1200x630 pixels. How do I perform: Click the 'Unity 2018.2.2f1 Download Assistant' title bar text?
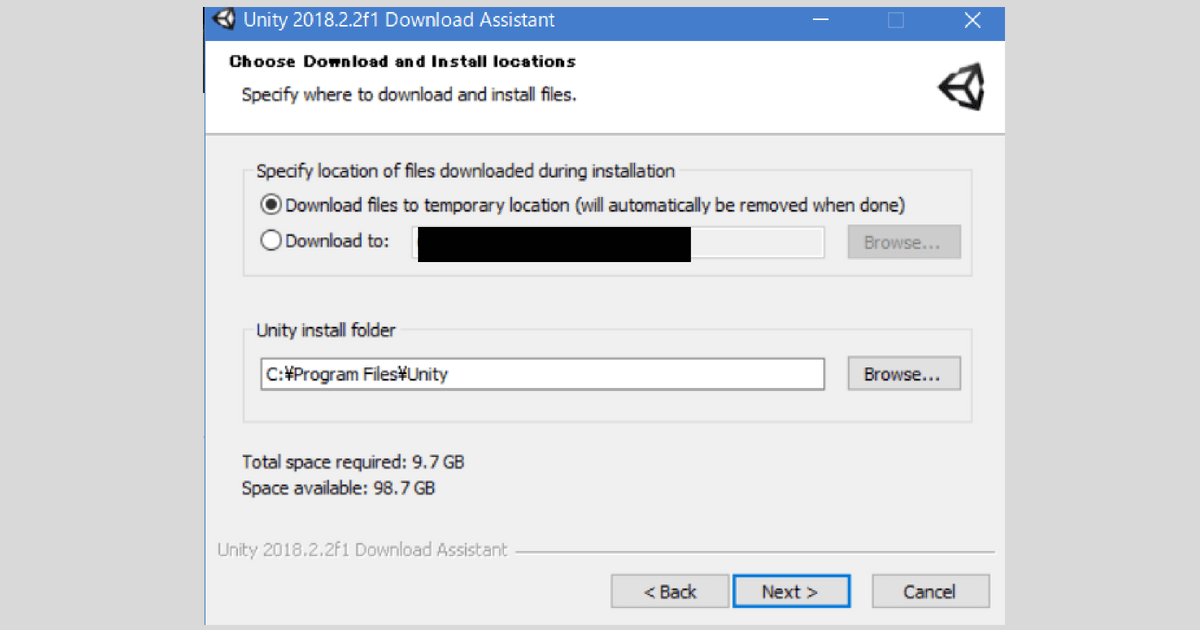(399, 20)
